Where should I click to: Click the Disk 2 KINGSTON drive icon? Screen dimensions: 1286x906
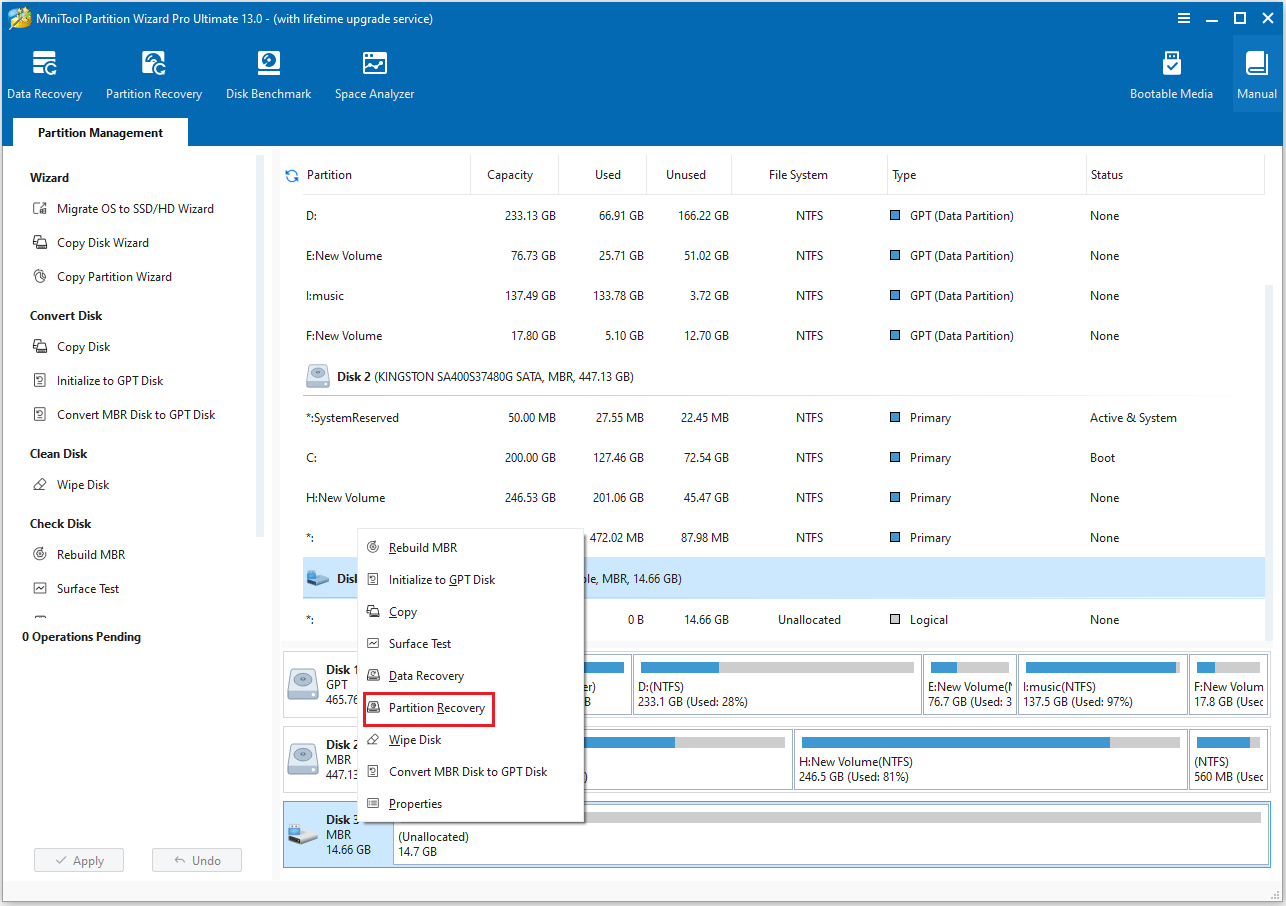(x=318, y=376)
